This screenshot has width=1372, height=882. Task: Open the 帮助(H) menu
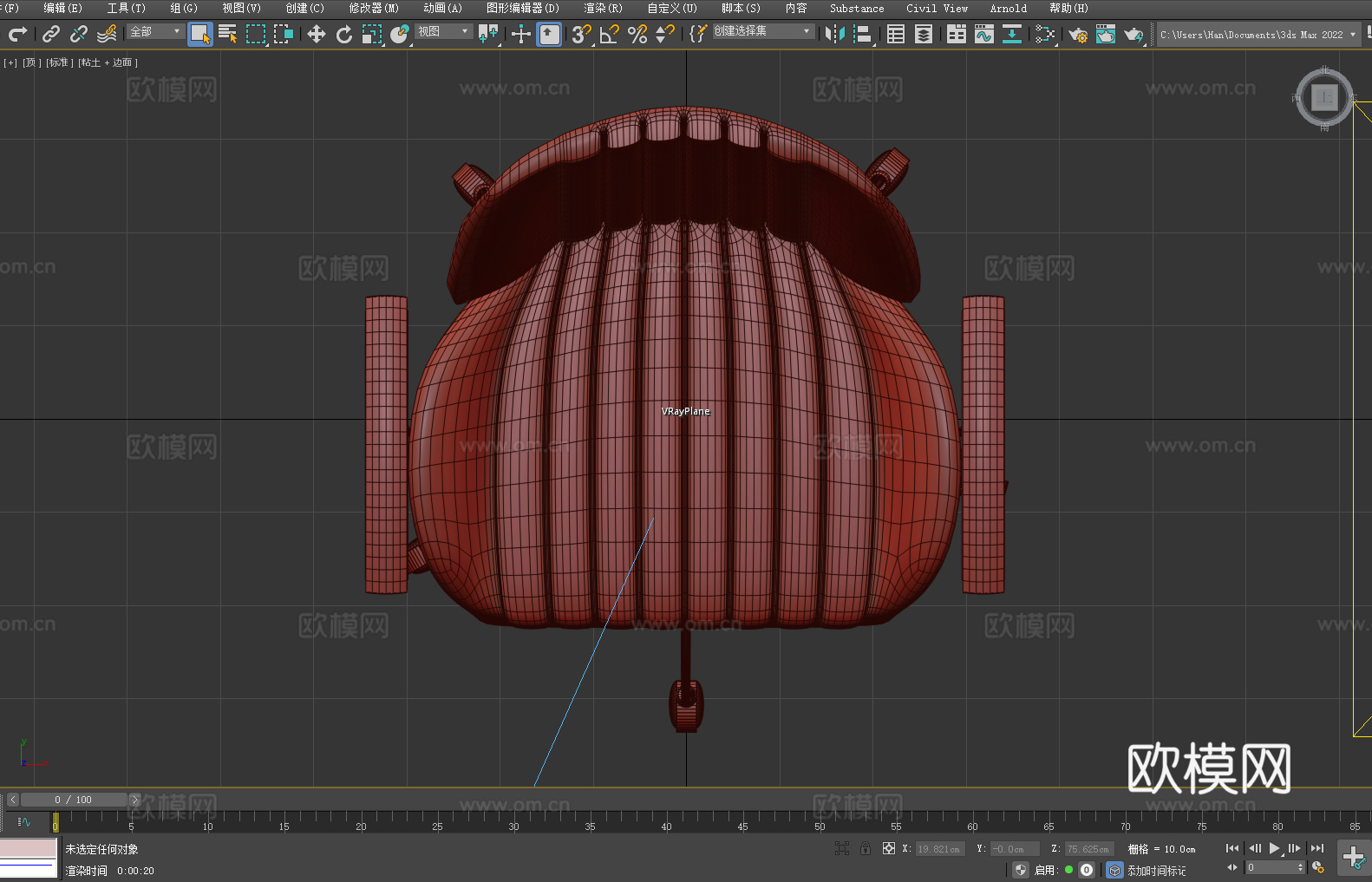click(x=1068, y=8)
